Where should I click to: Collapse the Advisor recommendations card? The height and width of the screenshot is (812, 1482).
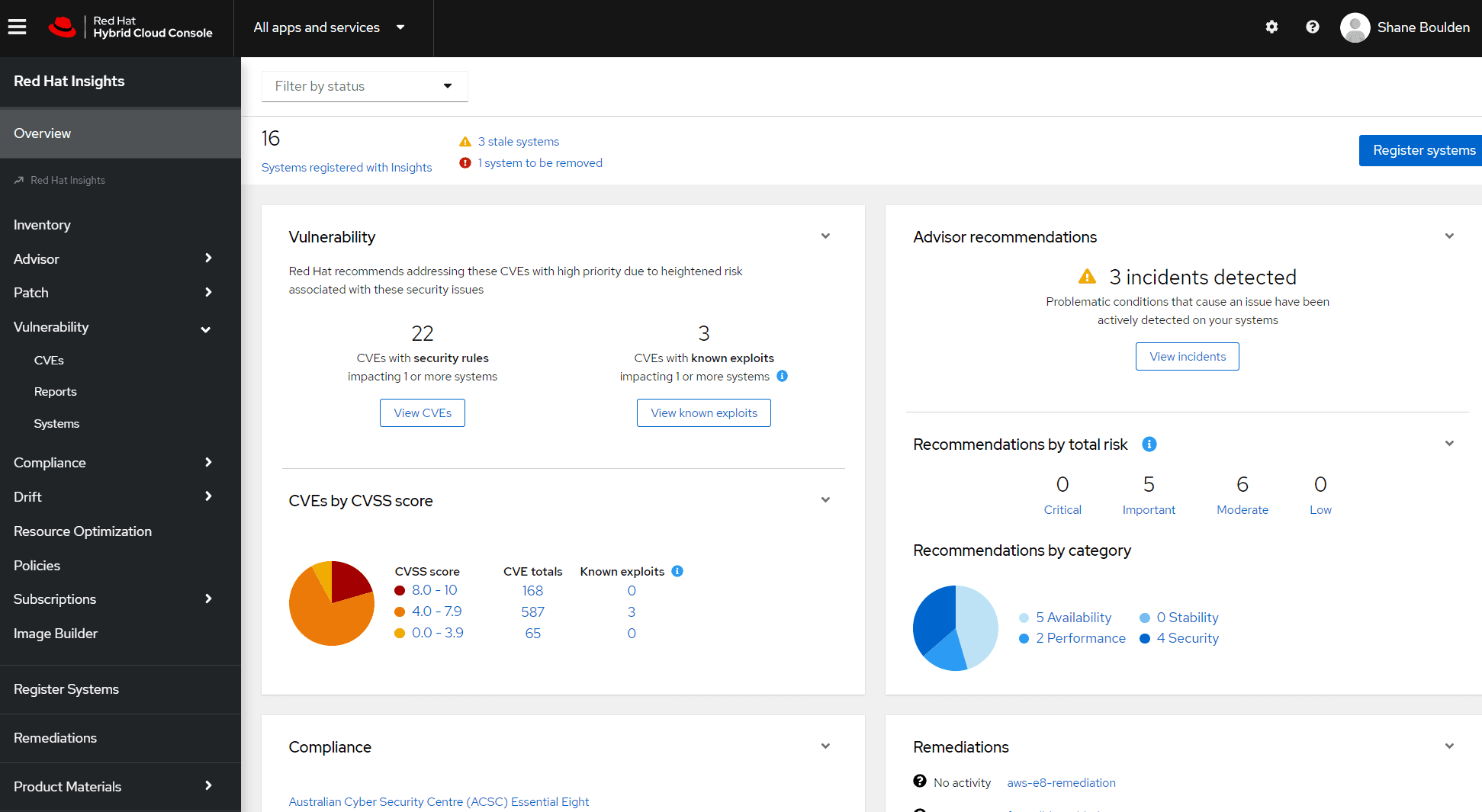[x=1449, y=236]
